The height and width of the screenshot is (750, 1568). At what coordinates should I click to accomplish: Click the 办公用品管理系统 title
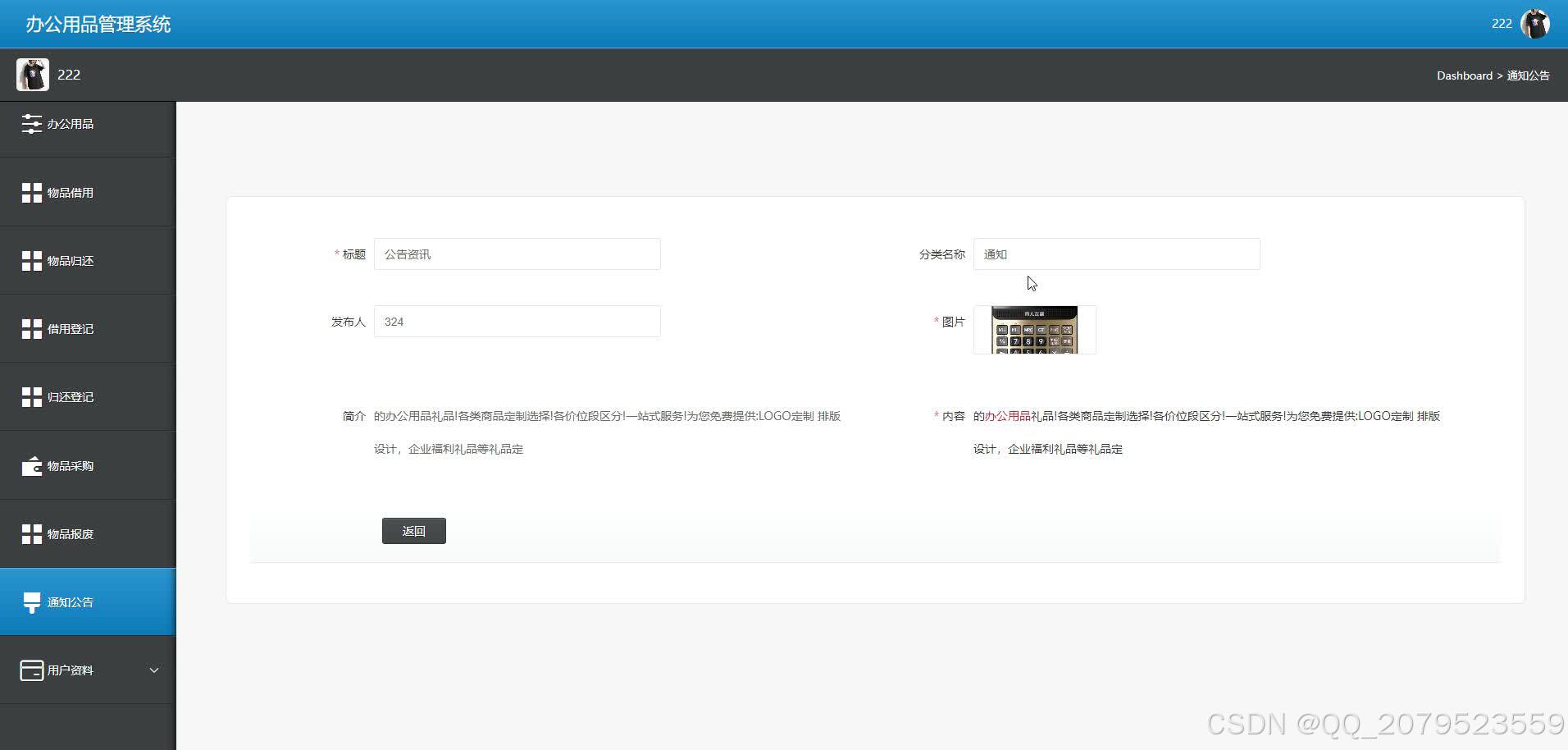click(x=98, y=25)
